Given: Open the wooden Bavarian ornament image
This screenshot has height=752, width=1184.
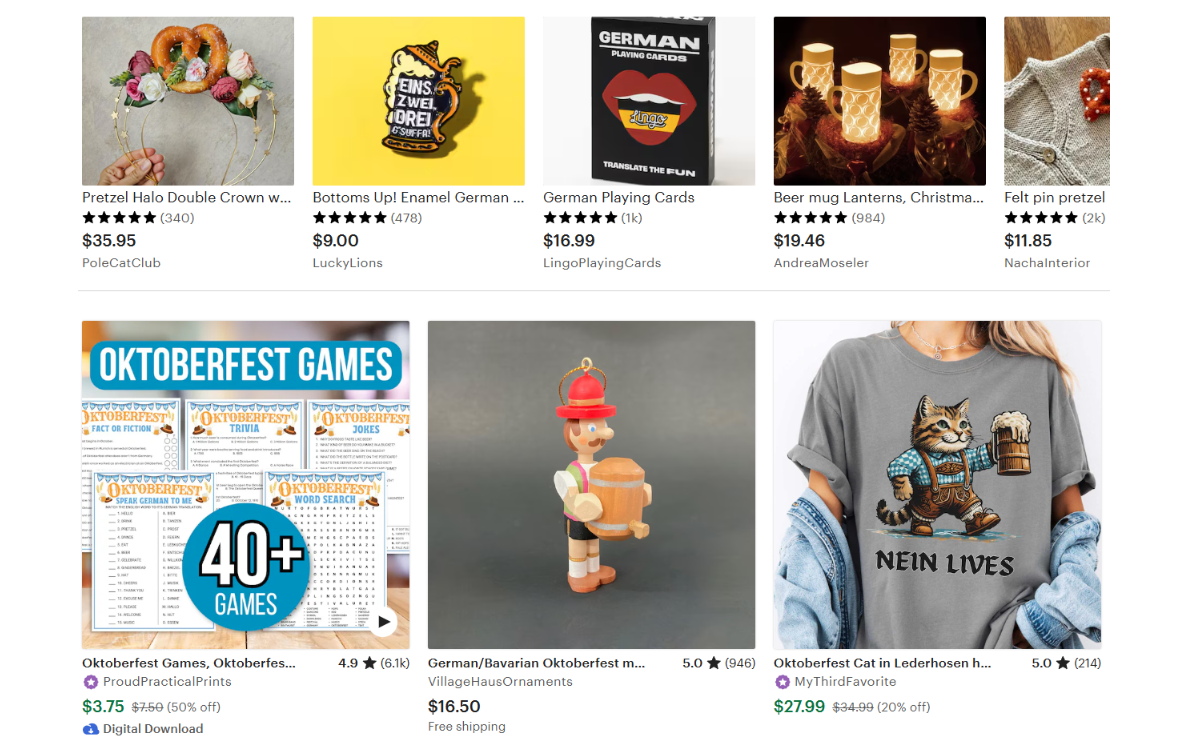Looking at the screenshot, I should click(591, 485).
